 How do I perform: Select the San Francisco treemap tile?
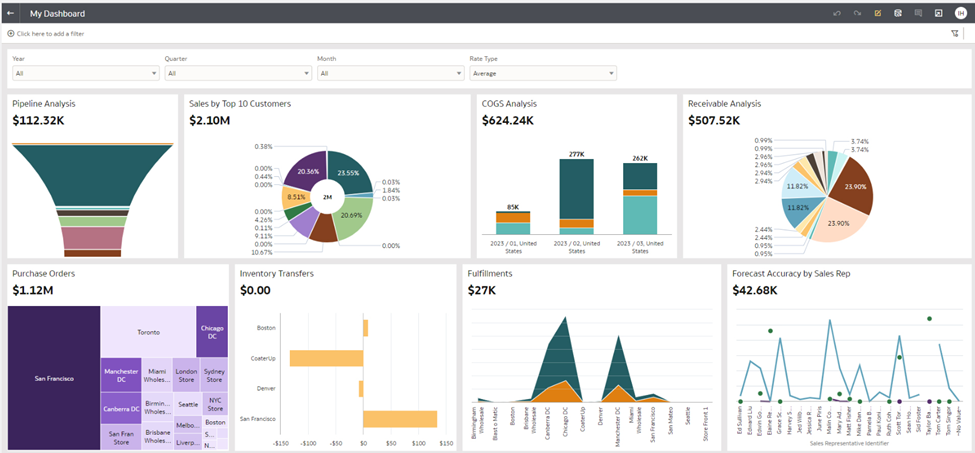click(x=54, y=378)
